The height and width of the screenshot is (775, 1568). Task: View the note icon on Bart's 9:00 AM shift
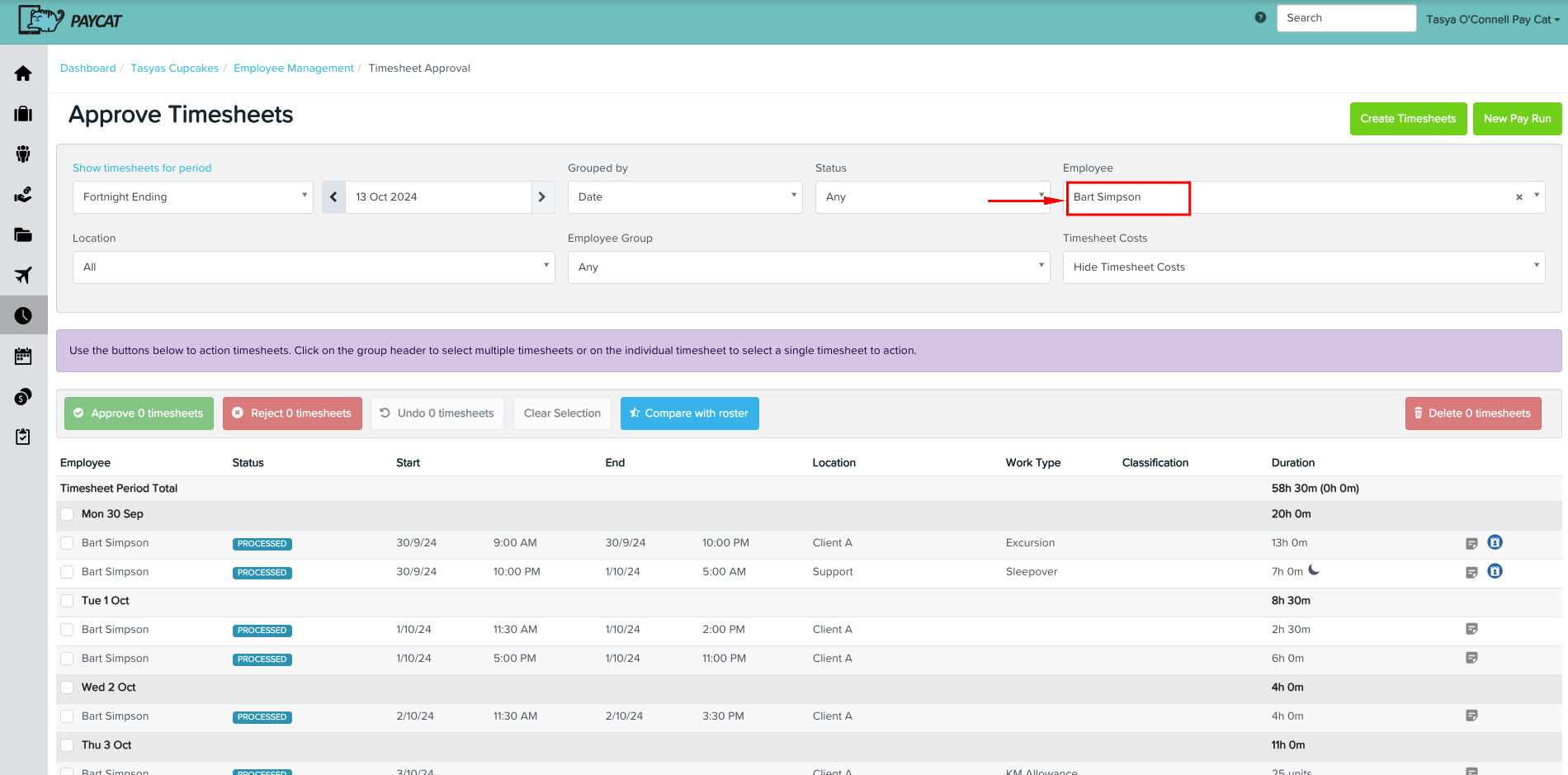click(1472, 542)
